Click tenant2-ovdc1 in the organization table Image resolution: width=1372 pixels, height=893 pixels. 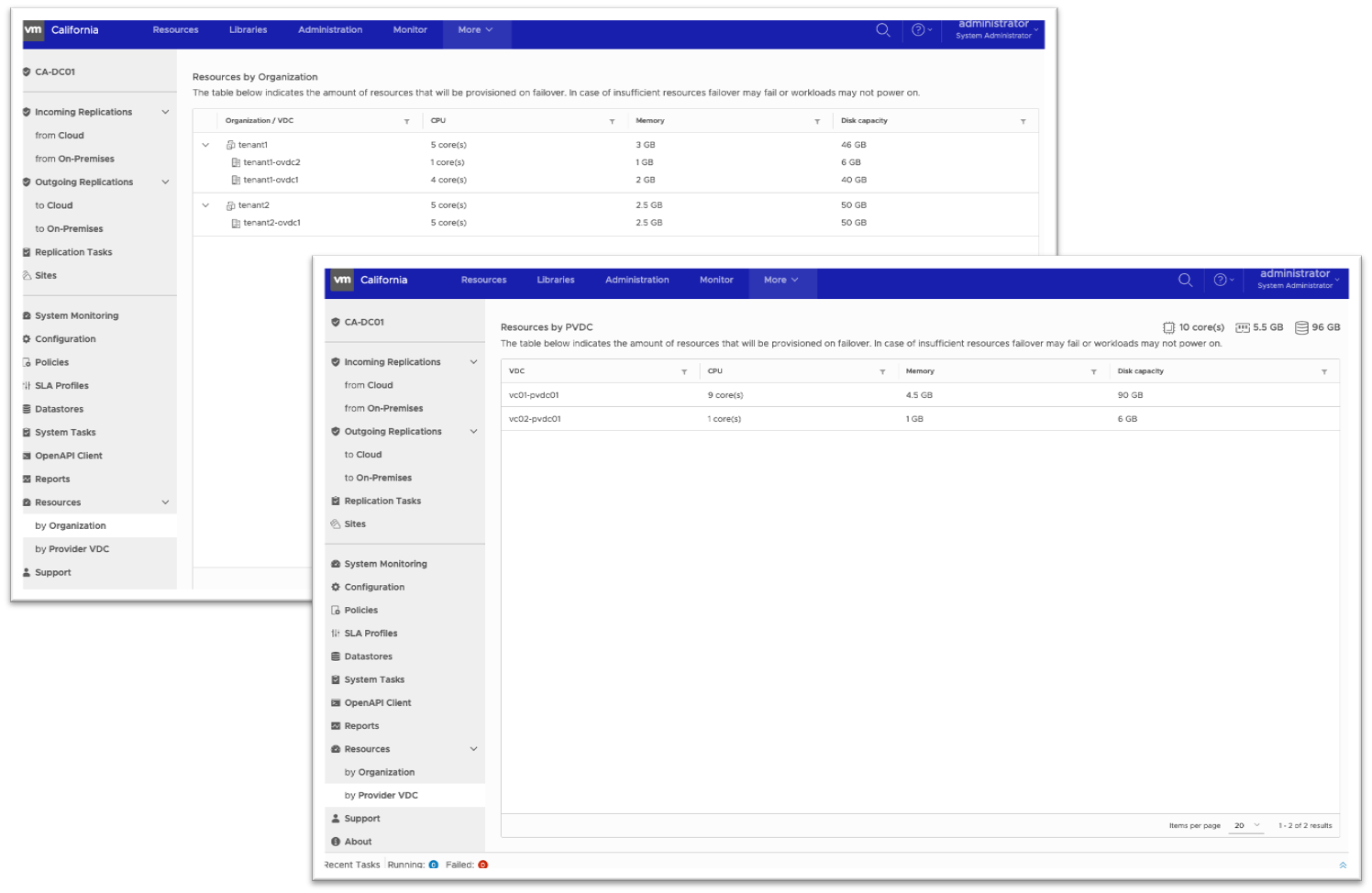[271, 223]
